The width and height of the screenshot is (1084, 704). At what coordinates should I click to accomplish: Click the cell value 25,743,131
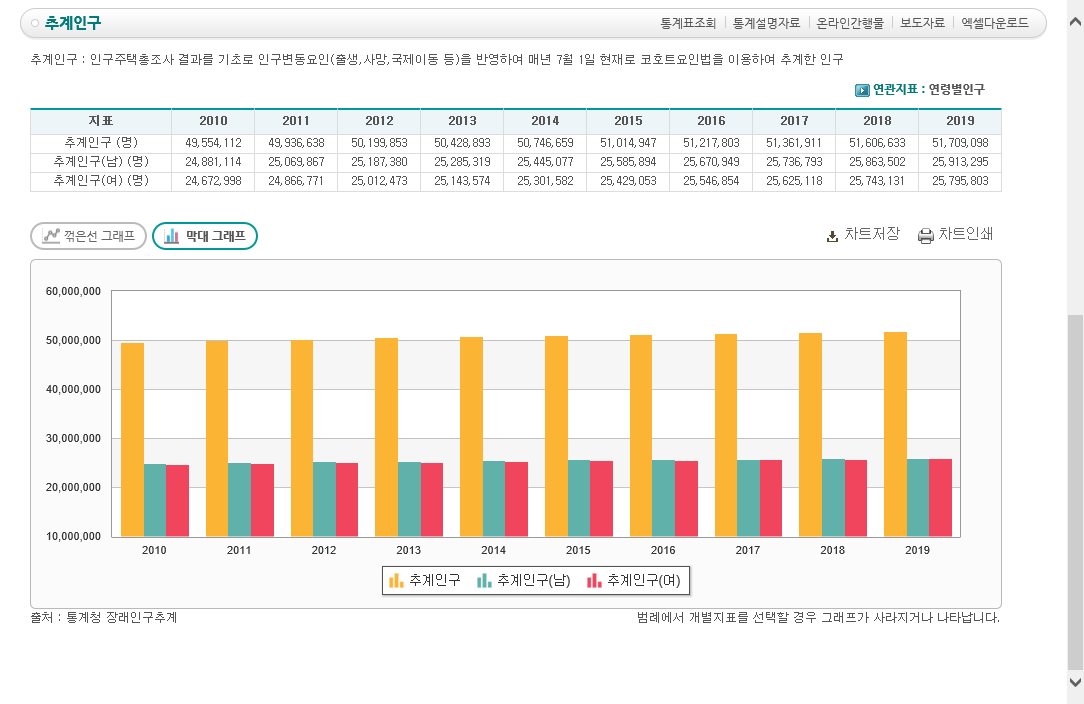point(877,181)
